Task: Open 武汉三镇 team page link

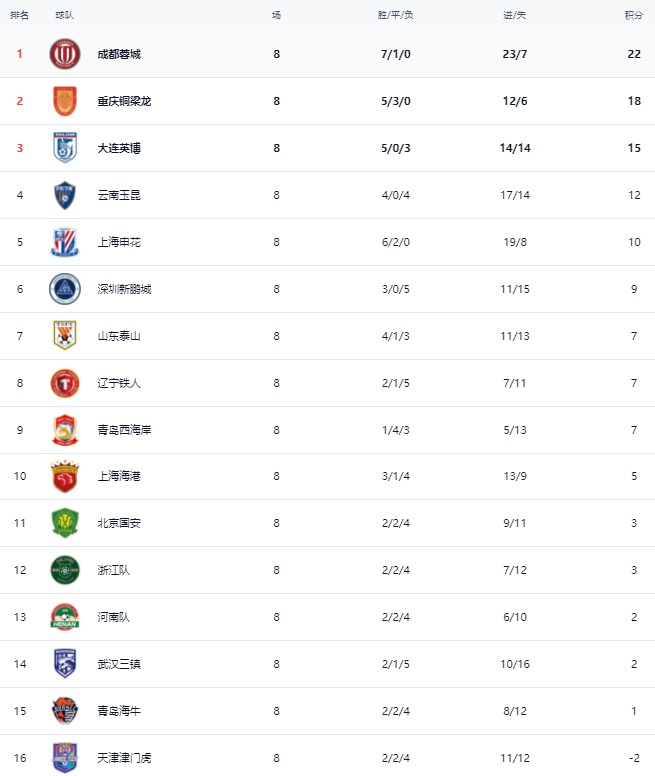Action: [119, 664]
